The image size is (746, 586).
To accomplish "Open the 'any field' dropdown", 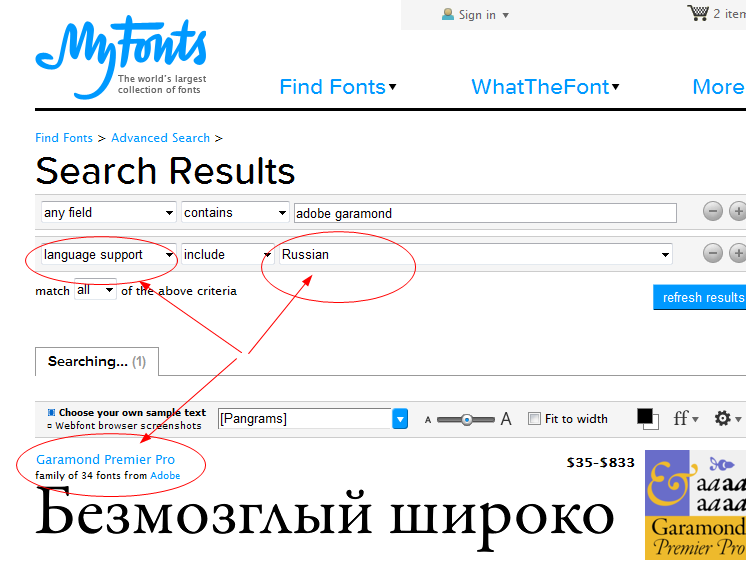I will click(x=109, y=213).
